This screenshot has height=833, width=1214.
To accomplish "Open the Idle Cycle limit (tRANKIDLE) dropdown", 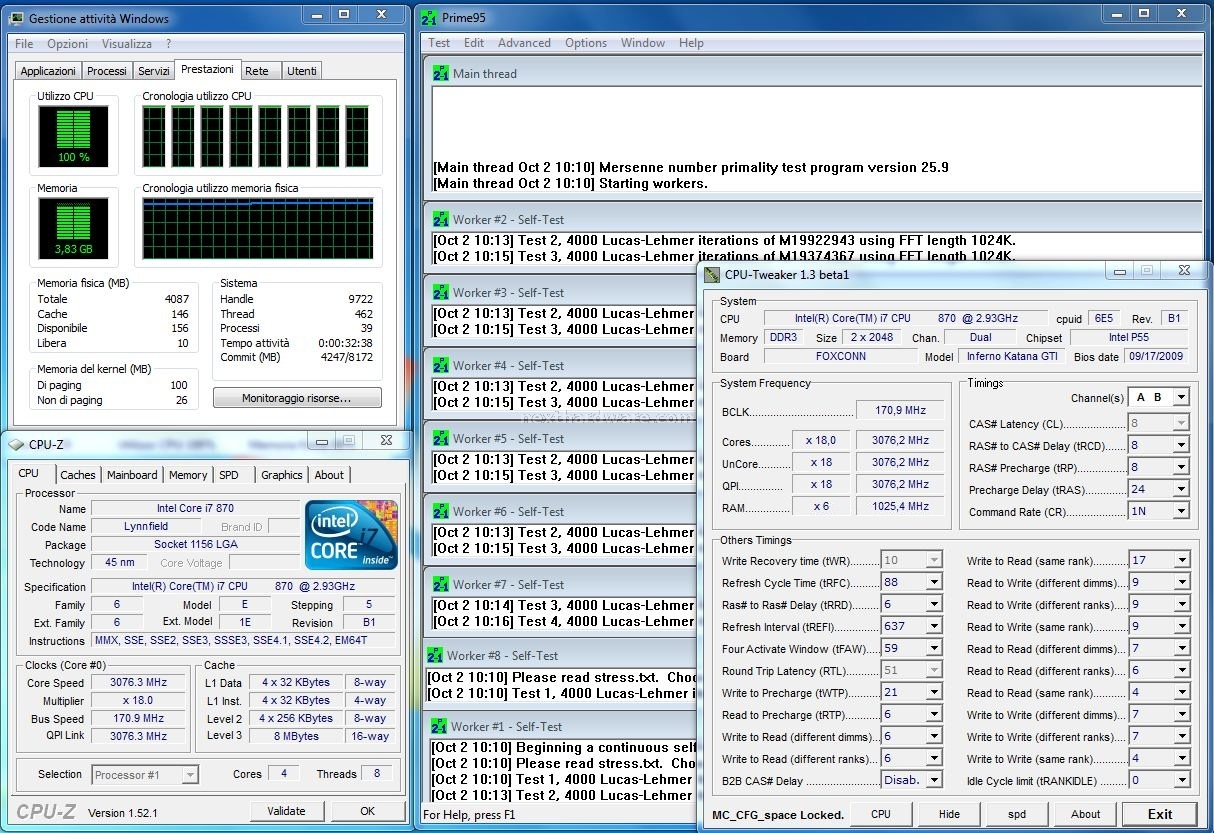I will [1182, 780].
